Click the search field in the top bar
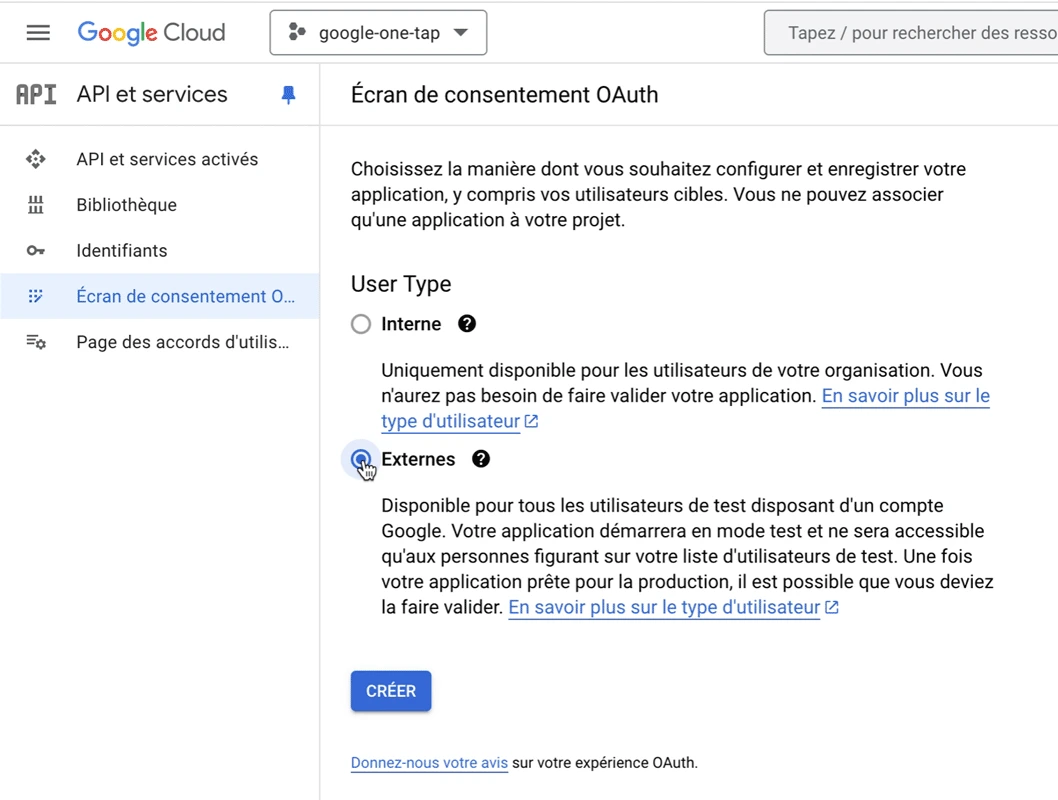 tap(910, 32)
